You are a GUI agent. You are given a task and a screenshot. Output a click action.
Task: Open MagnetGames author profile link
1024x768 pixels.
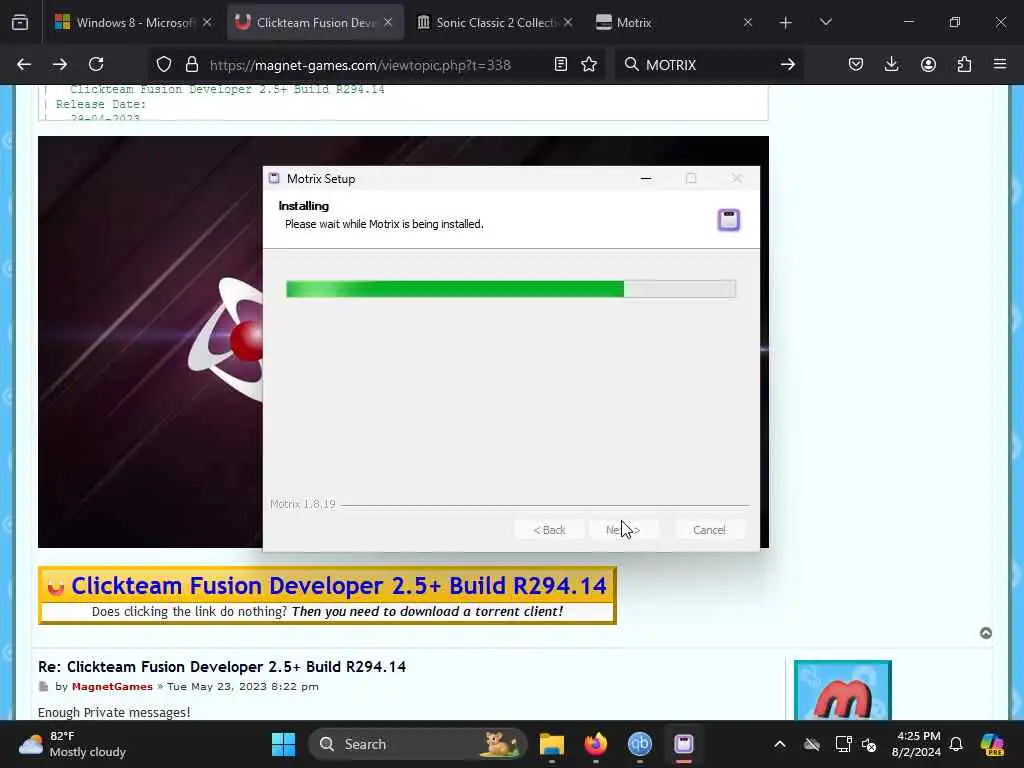(112, 686)
